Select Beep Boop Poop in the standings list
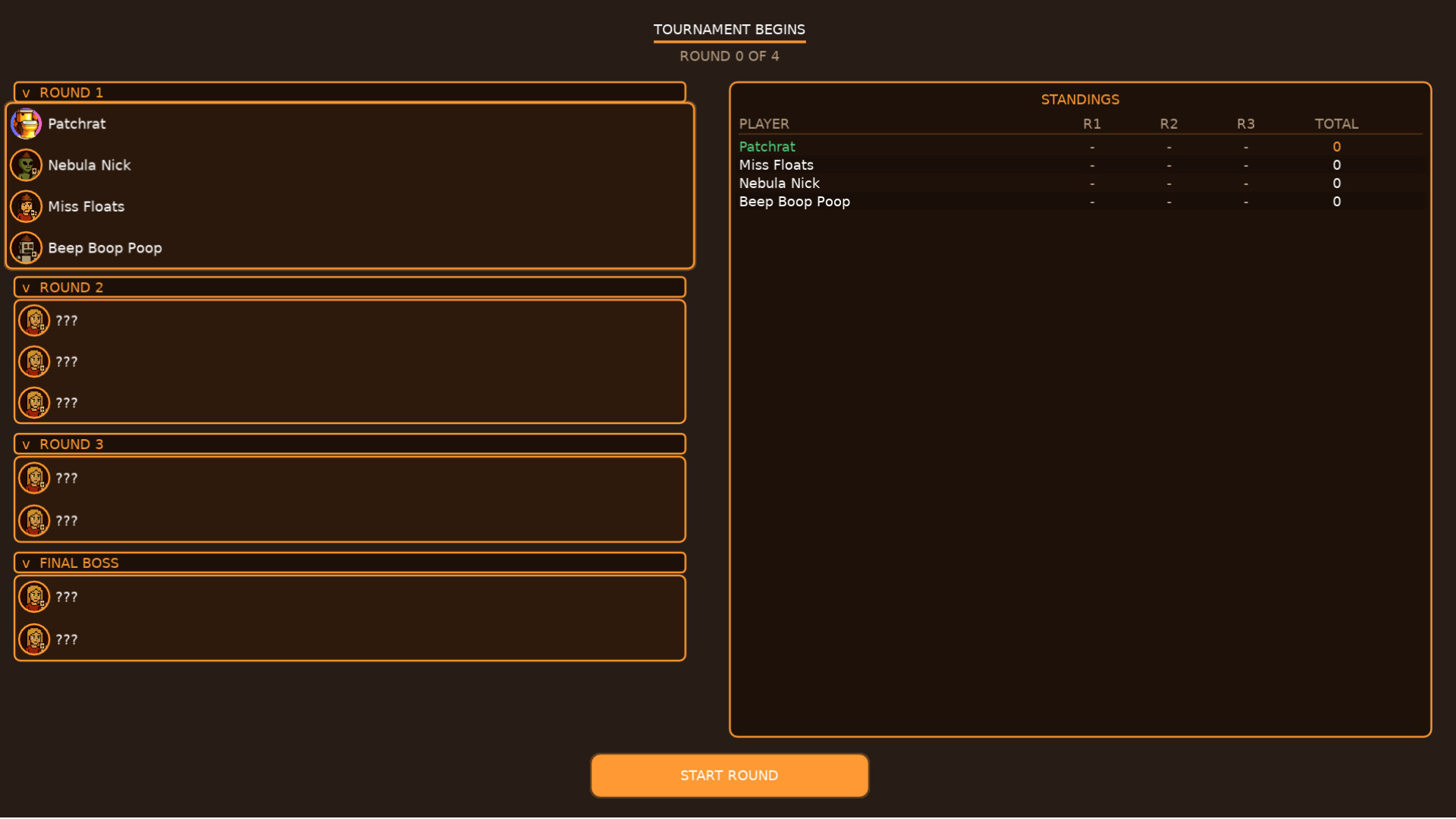 [794, 201]
